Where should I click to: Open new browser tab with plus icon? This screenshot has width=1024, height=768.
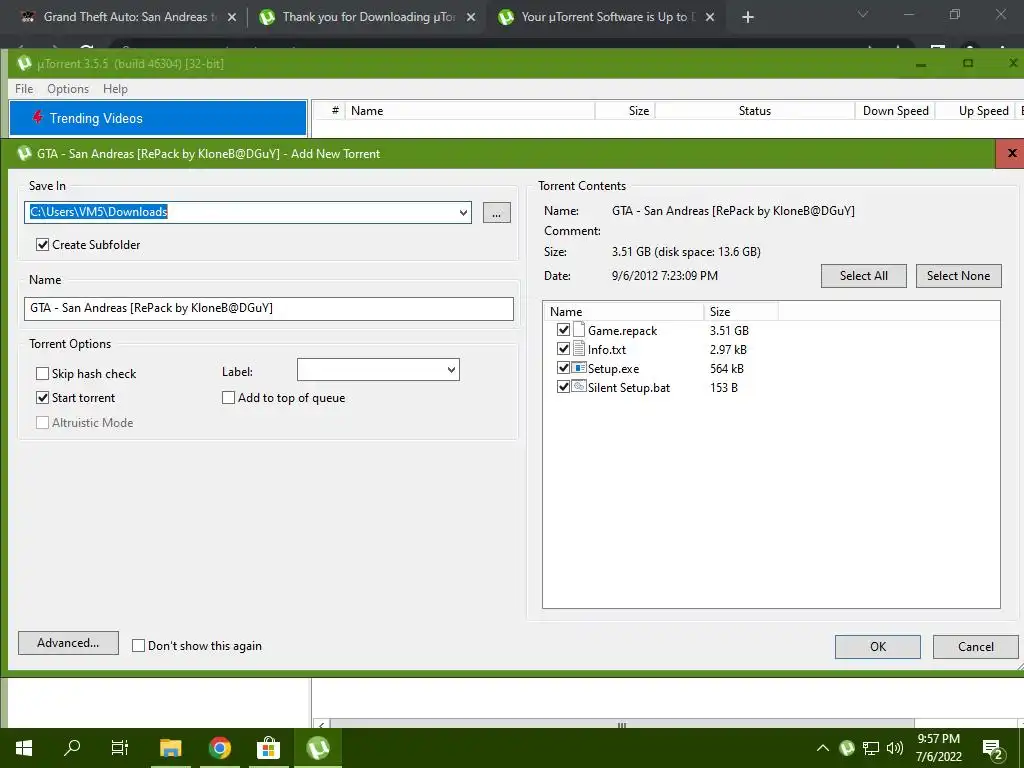tap(748, 18)
